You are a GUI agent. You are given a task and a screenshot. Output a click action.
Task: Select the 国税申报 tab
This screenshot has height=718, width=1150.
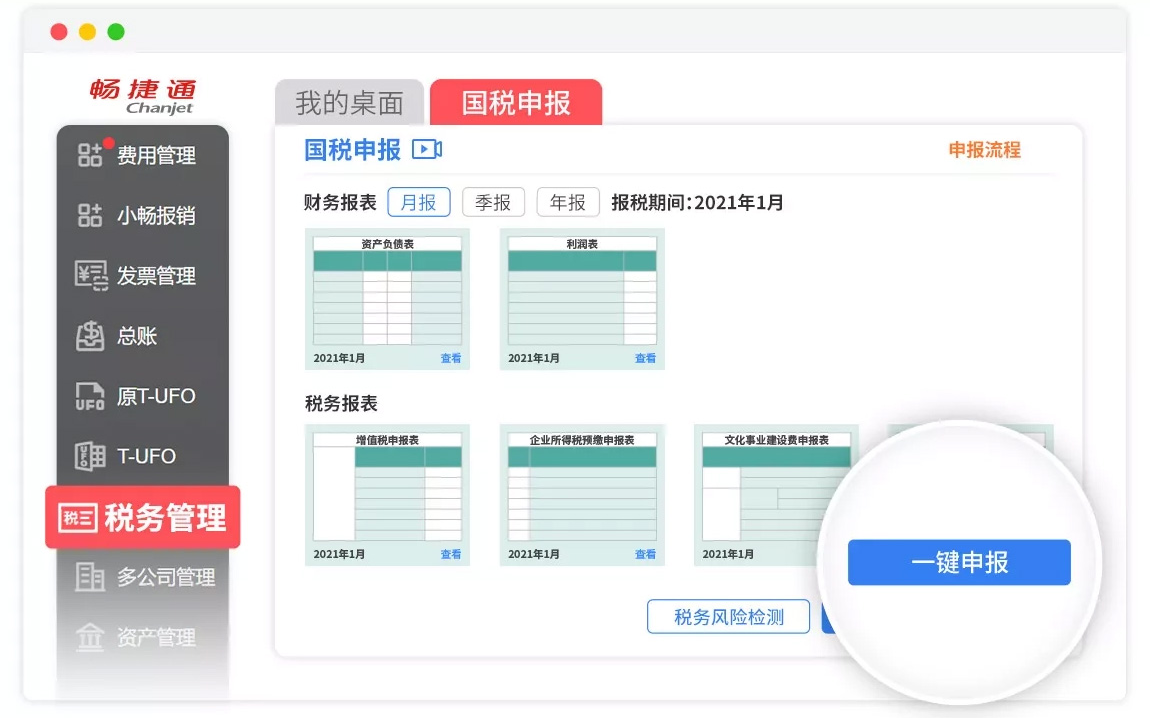(516, 103)
